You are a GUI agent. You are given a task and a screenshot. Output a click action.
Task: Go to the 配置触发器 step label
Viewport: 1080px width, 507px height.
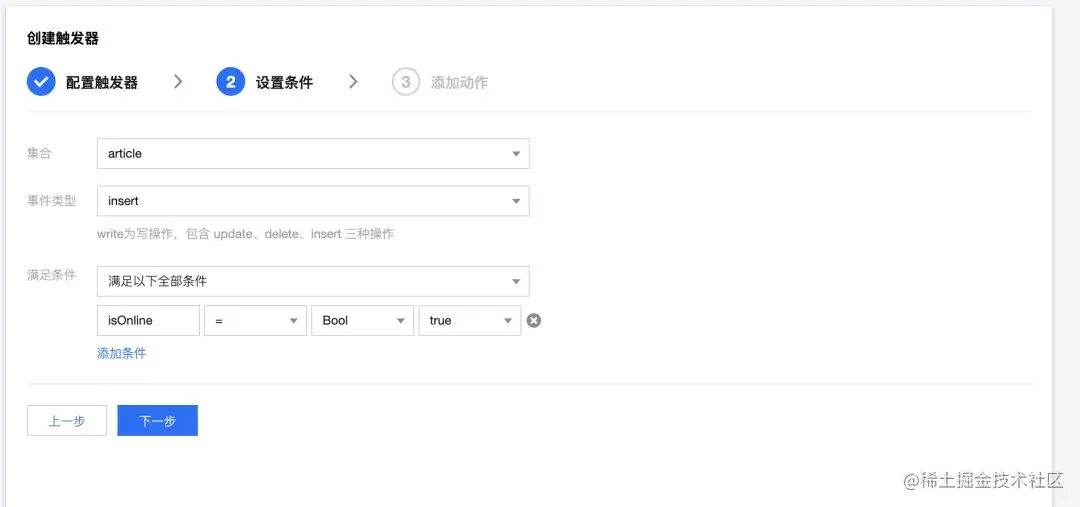pos(102,83)
